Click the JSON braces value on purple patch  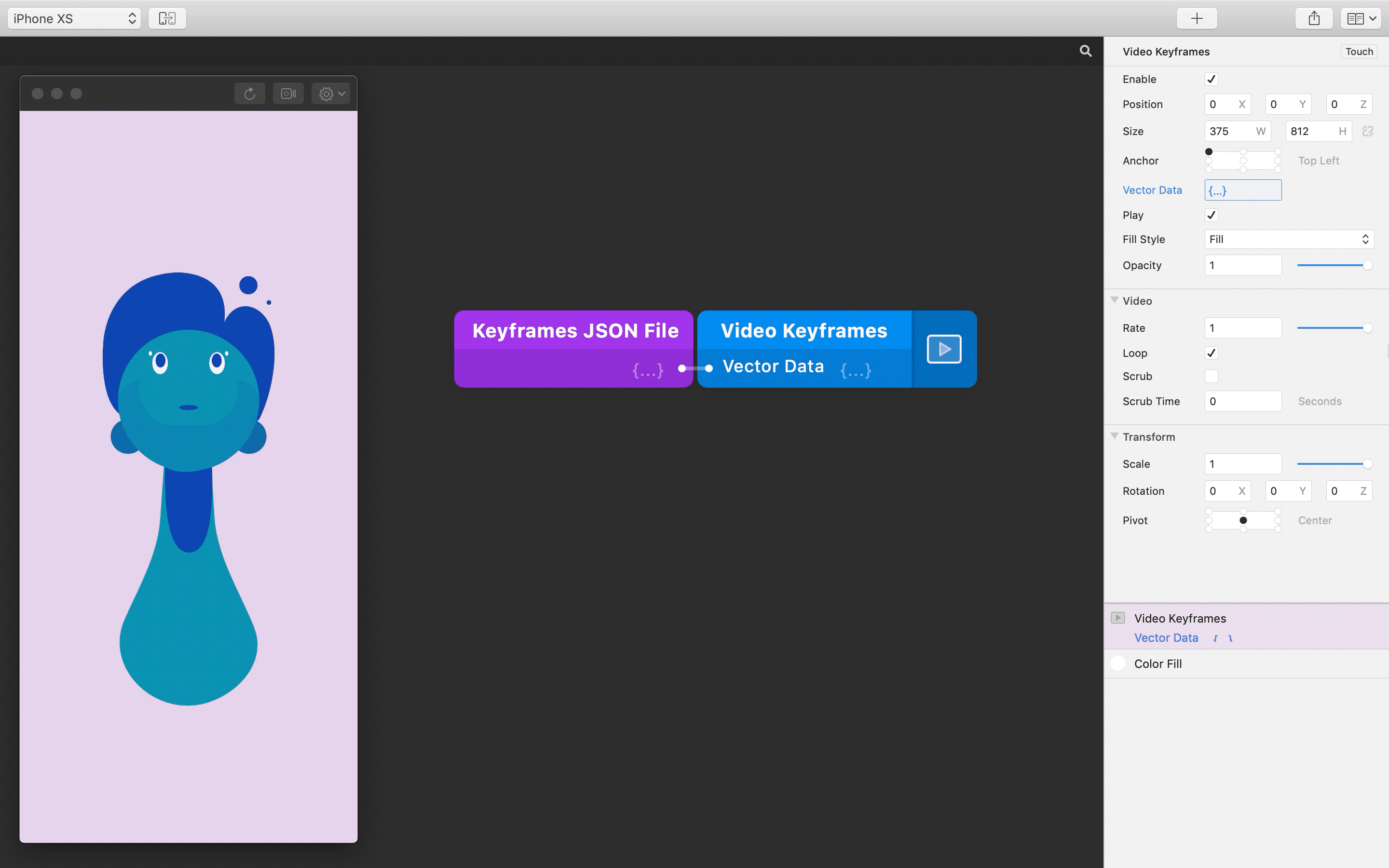(x=647, y=370)
